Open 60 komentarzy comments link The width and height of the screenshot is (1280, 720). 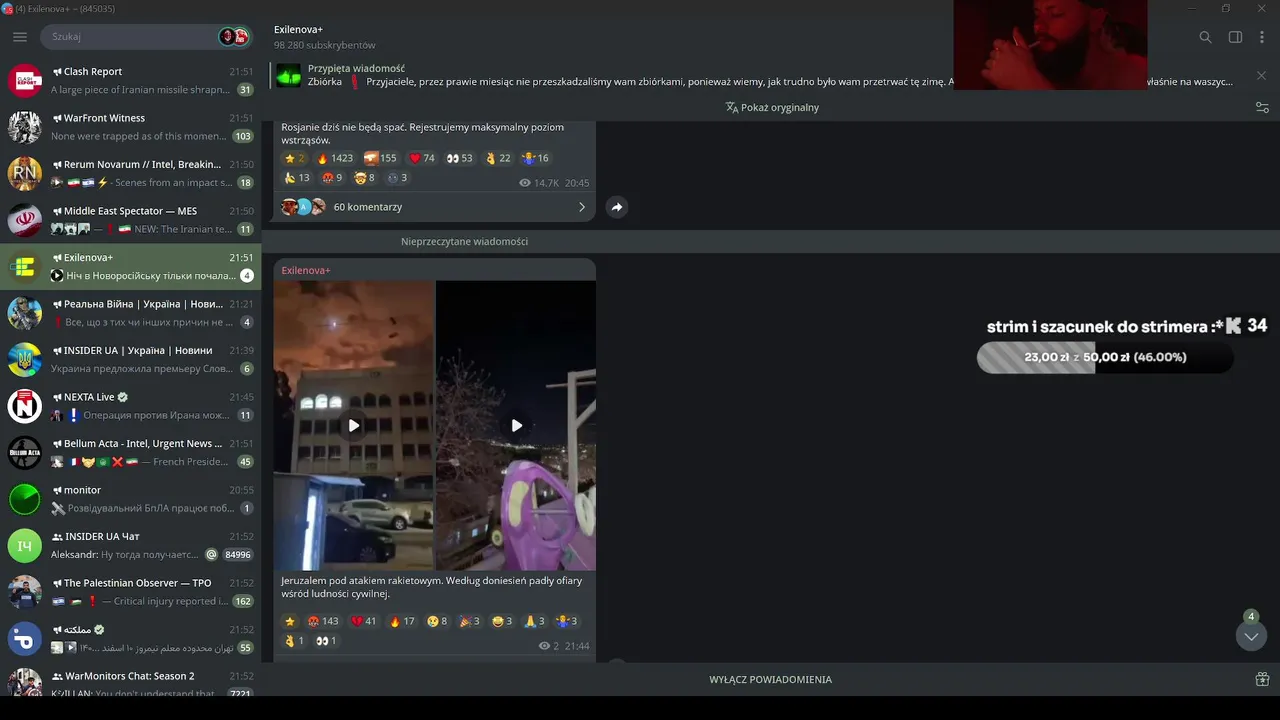(x=367, y=207)
